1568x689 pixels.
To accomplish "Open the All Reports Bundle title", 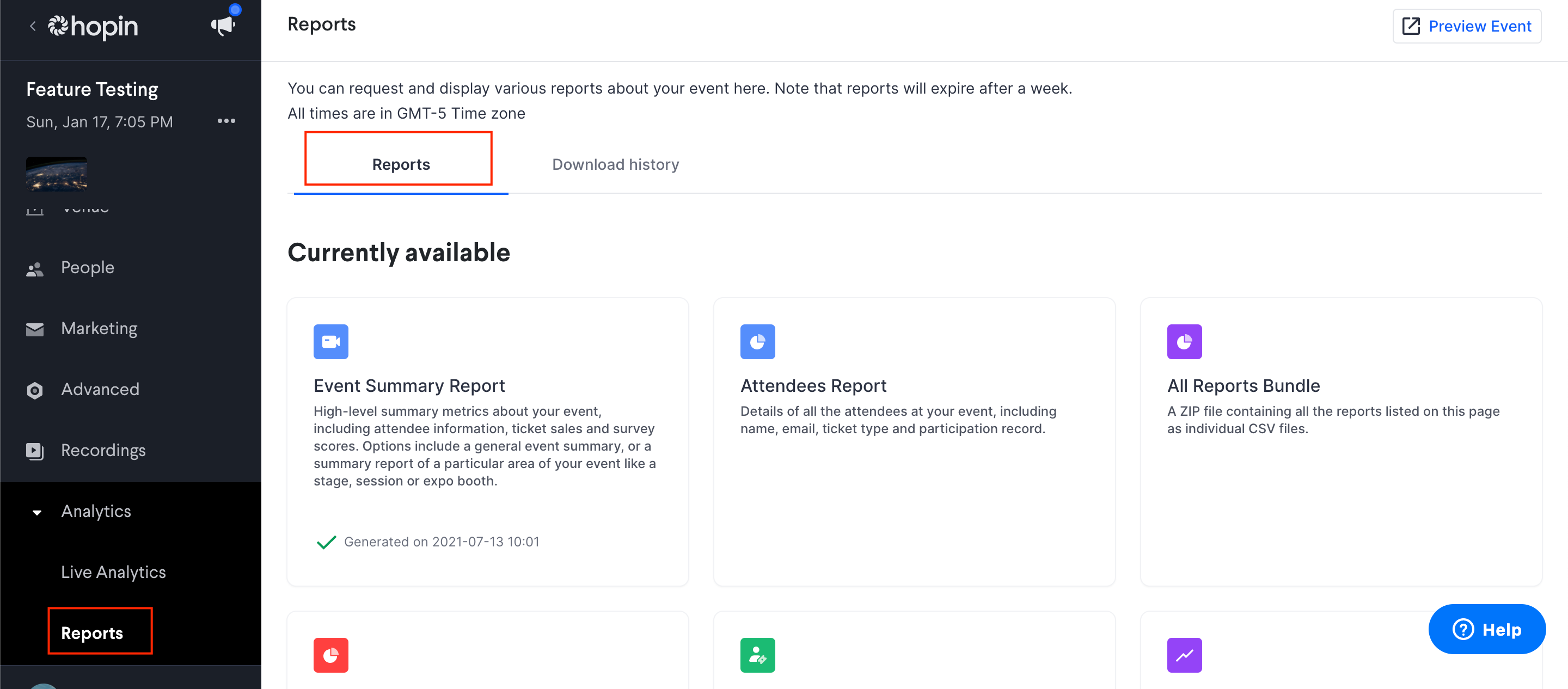I will pyautogui.click(x=1243, y=386).
